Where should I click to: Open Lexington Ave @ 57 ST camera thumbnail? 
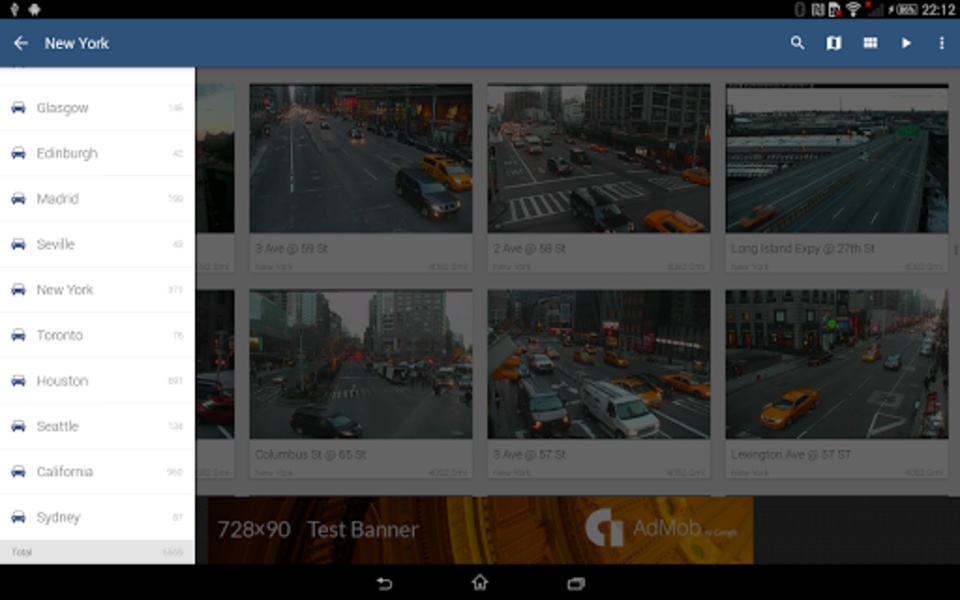(x=837, y=364)
